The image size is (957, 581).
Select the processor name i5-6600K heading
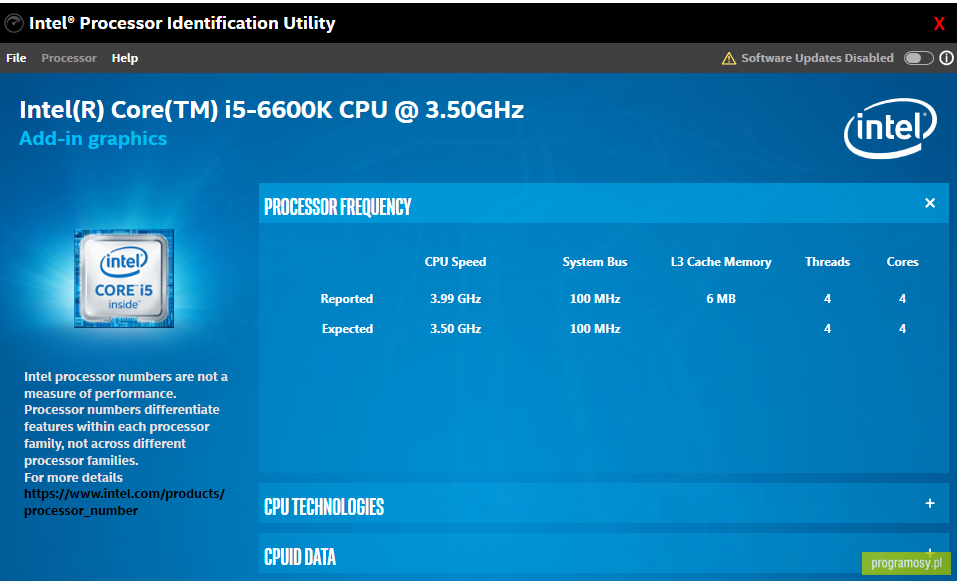coord(272,110)
